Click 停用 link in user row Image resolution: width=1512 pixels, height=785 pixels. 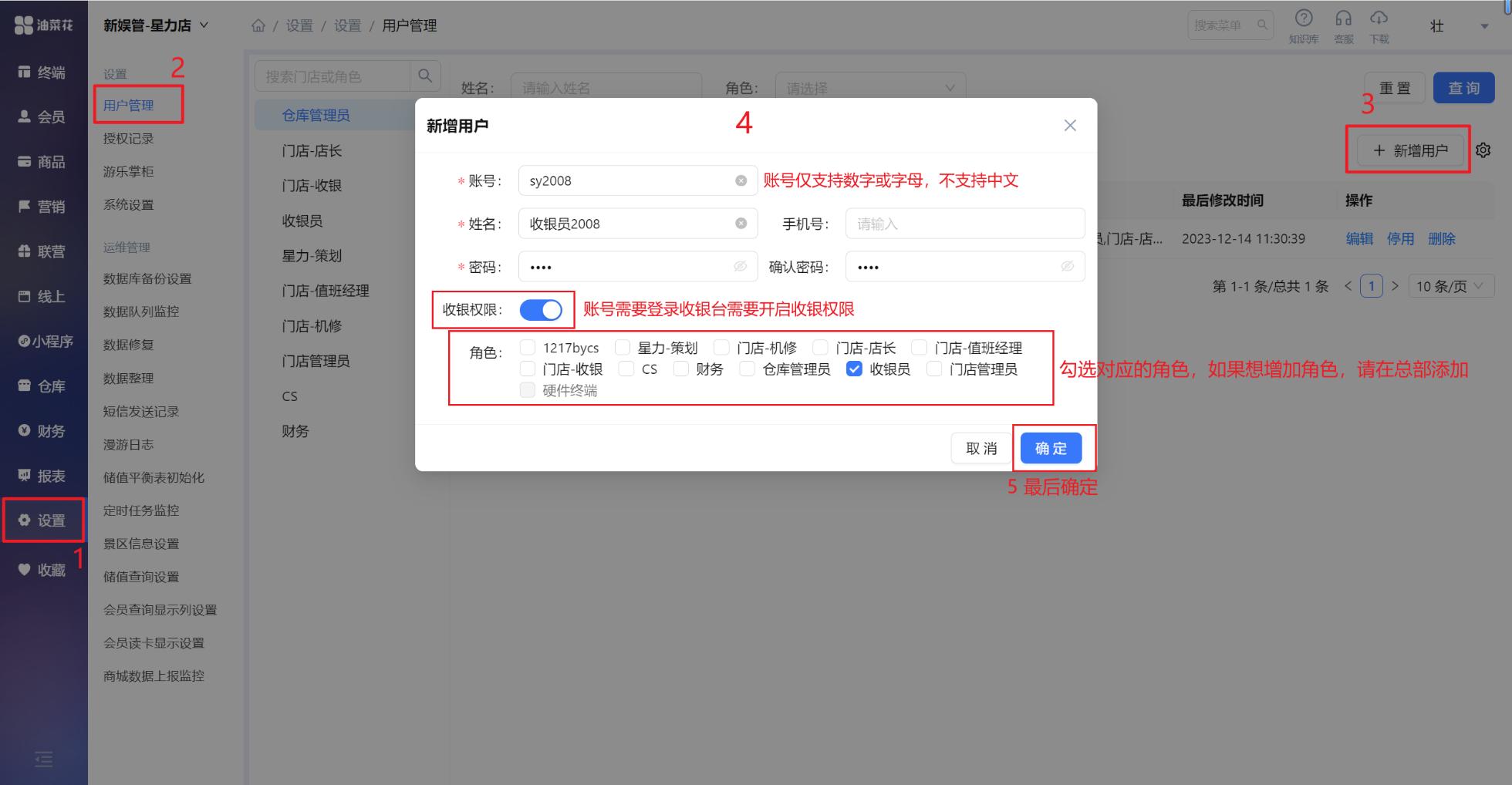point(1400,239)
